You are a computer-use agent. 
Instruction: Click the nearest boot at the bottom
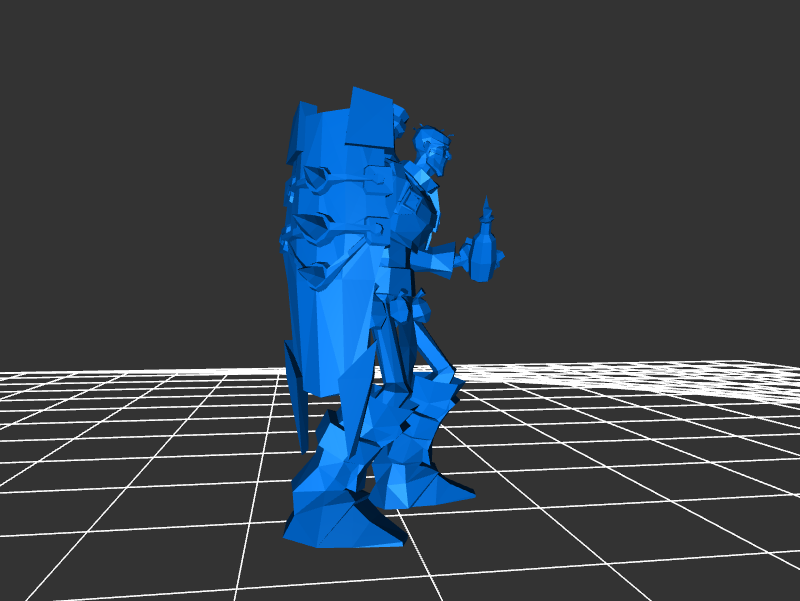click(x=340, y=510)
